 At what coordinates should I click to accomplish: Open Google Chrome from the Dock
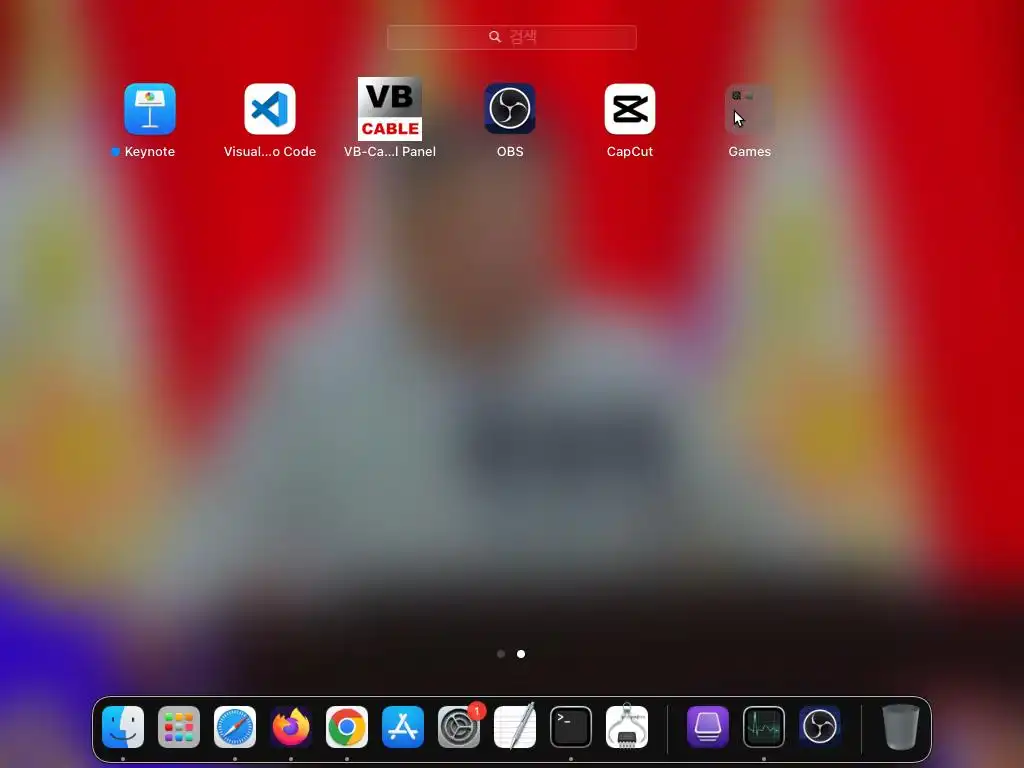click(347, 727)
